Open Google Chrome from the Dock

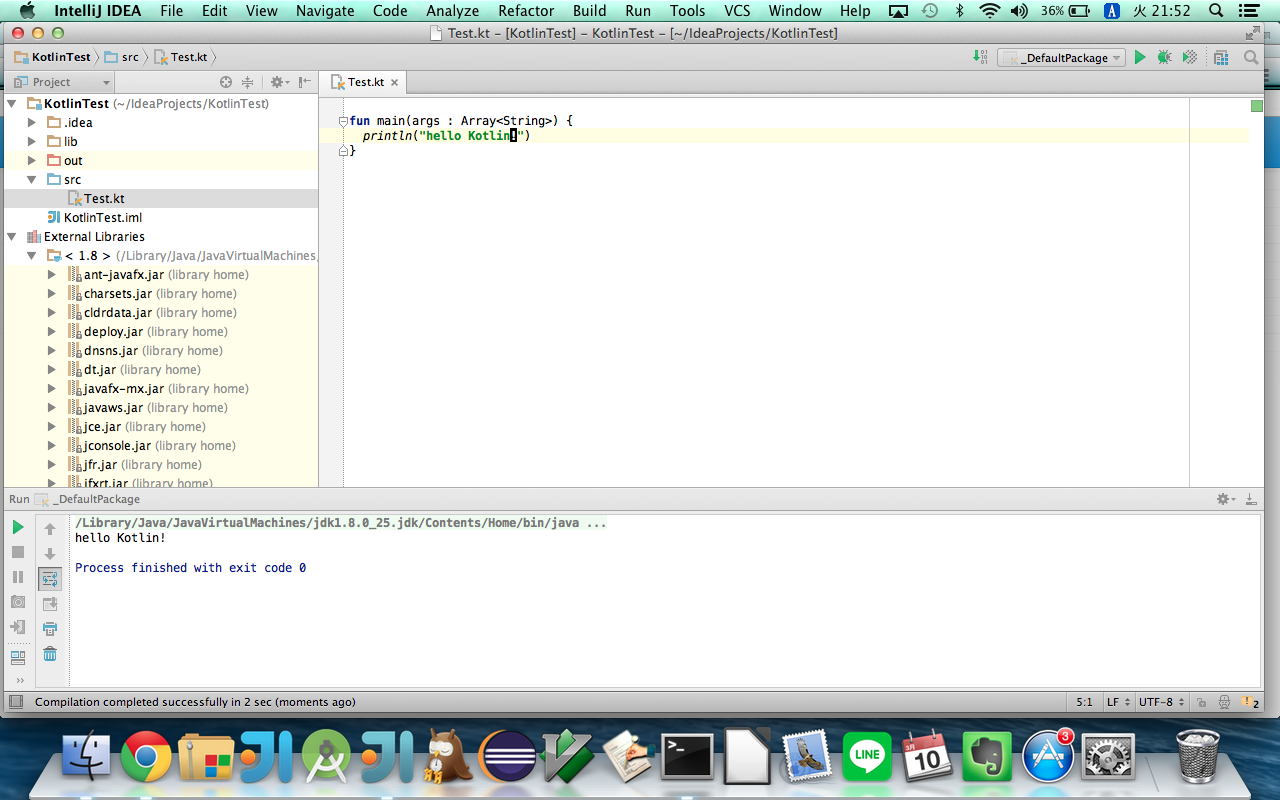coord(146,756)
